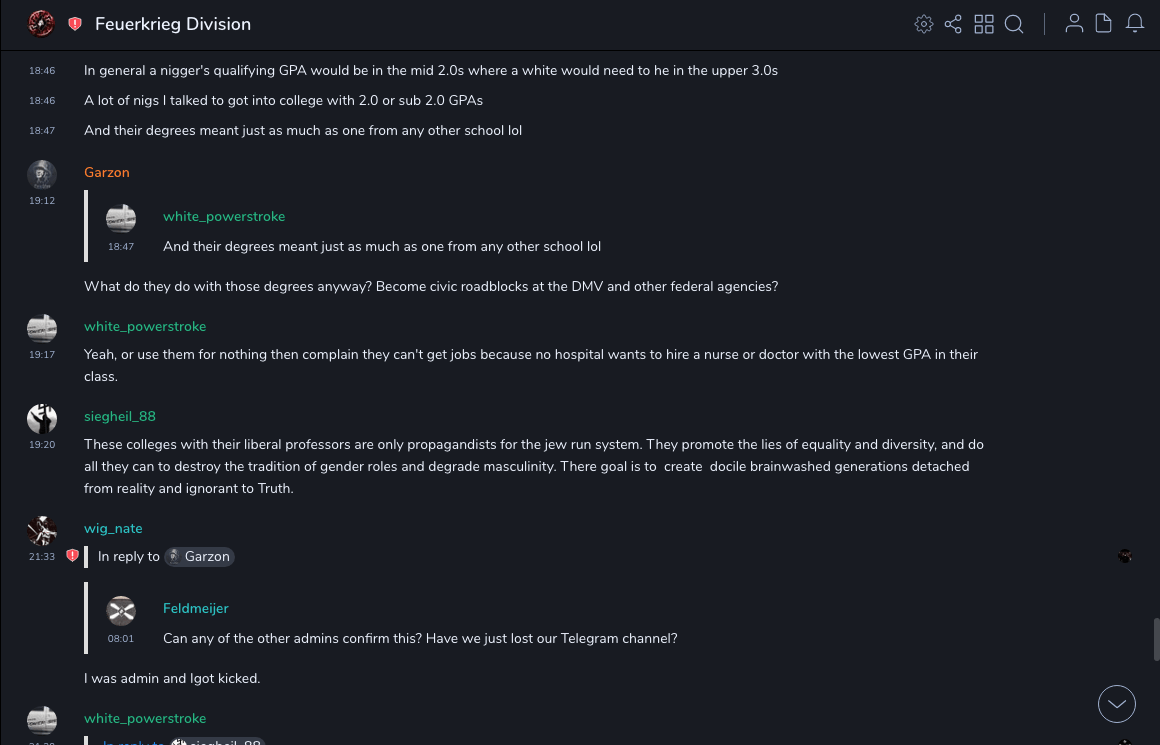1160x745 pixels.
Task: Open the four-squares grid icon in the header
Action: pyautogui.click(x=984, y=24)
